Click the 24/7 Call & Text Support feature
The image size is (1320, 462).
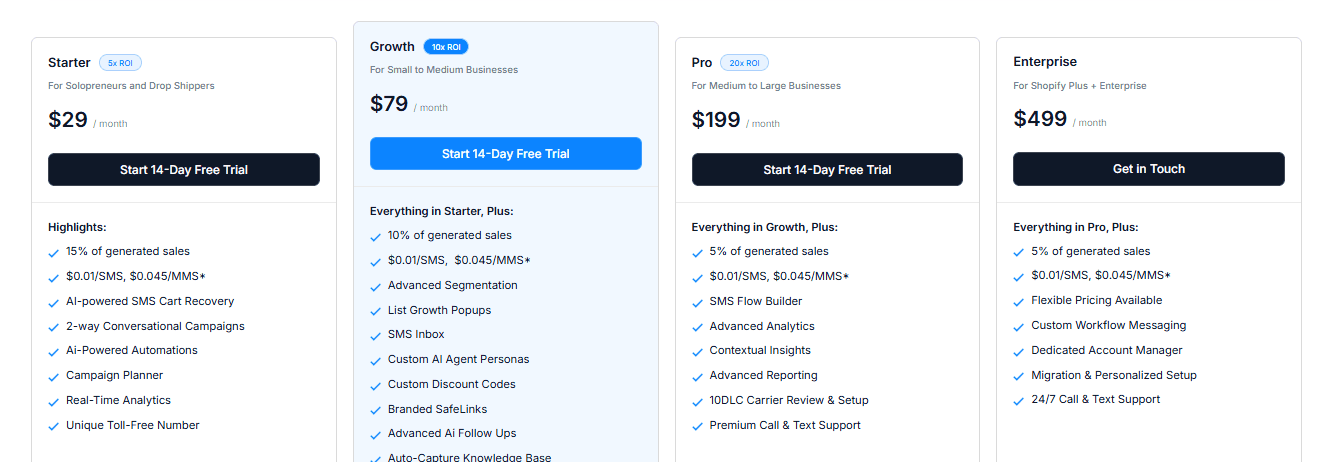click(x=1095, y=400)
